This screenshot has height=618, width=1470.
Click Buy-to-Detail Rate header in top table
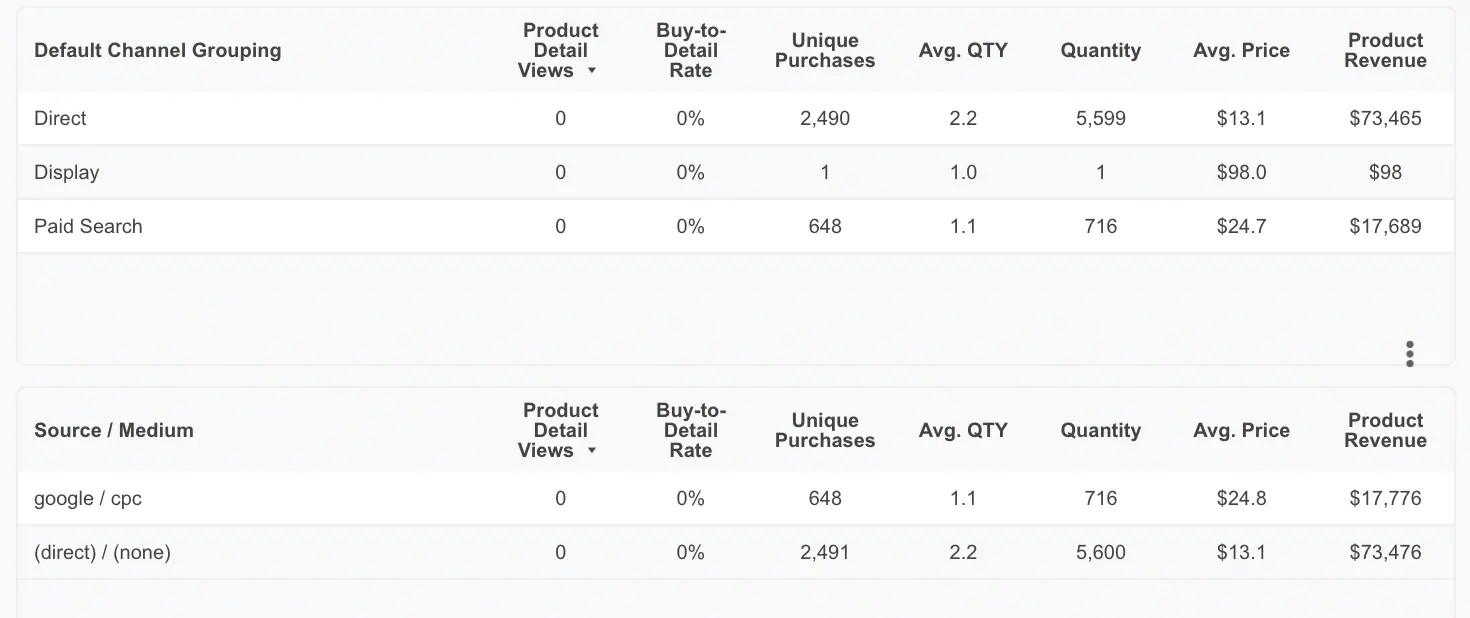point(691,51)
